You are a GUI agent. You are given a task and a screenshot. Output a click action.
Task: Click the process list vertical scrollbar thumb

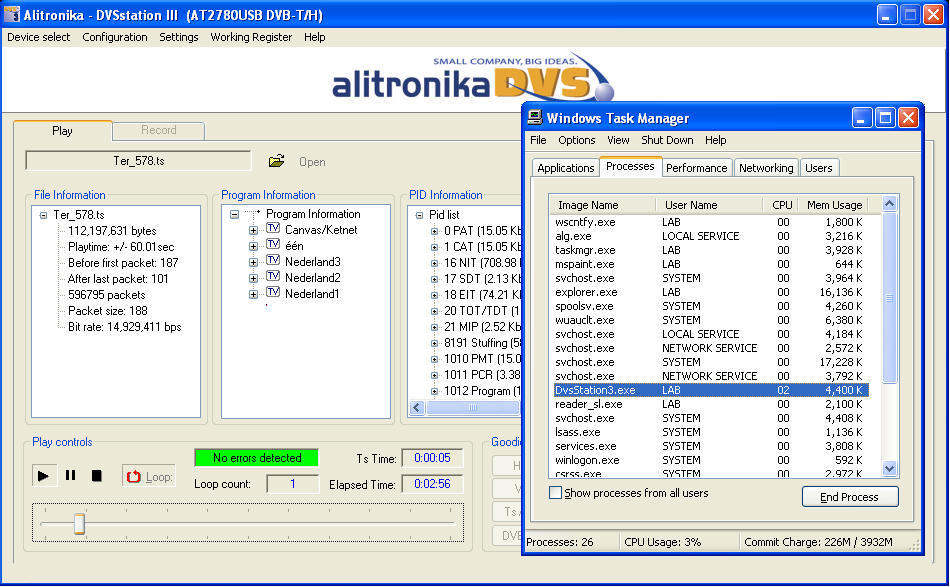[x=889, y=297]
